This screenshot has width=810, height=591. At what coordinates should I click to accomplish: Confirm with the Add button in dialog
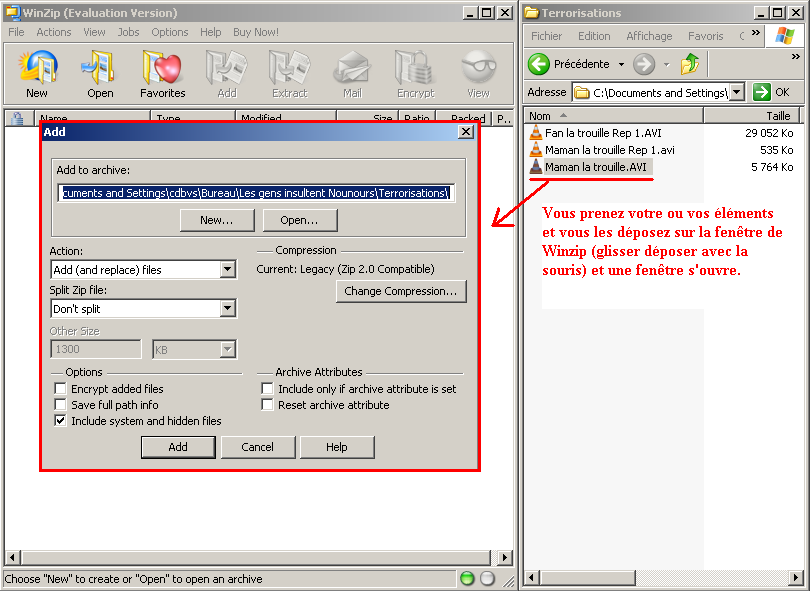[178, 447]
